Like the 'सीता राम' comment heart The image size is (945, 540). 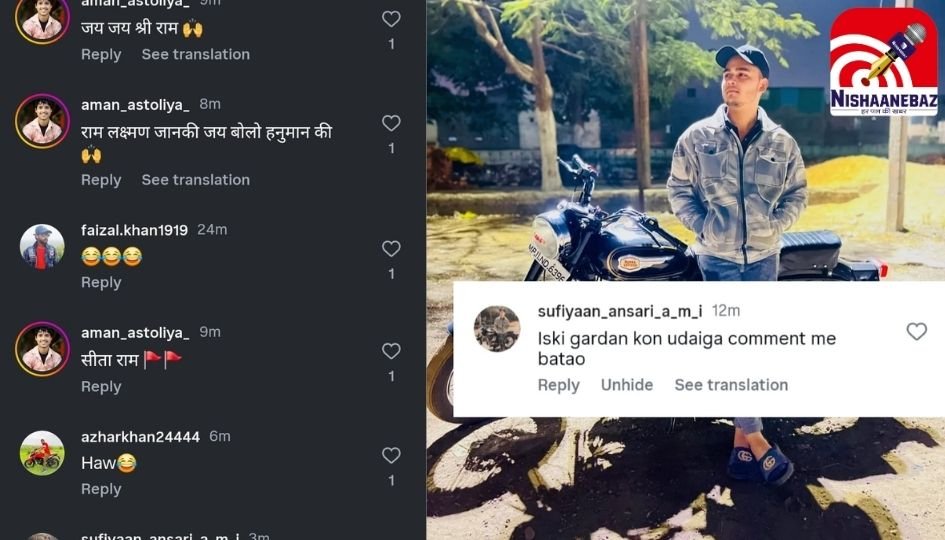391,351
